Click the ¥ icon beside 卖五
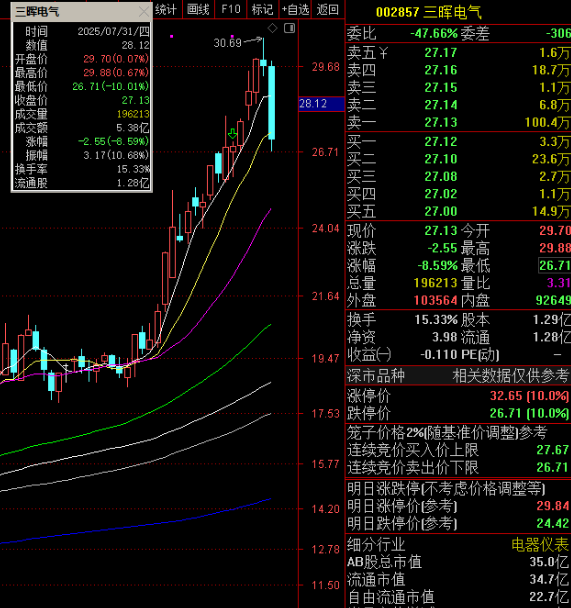The width and height of the screenshot is (571, 608). [x=383, y=53]
